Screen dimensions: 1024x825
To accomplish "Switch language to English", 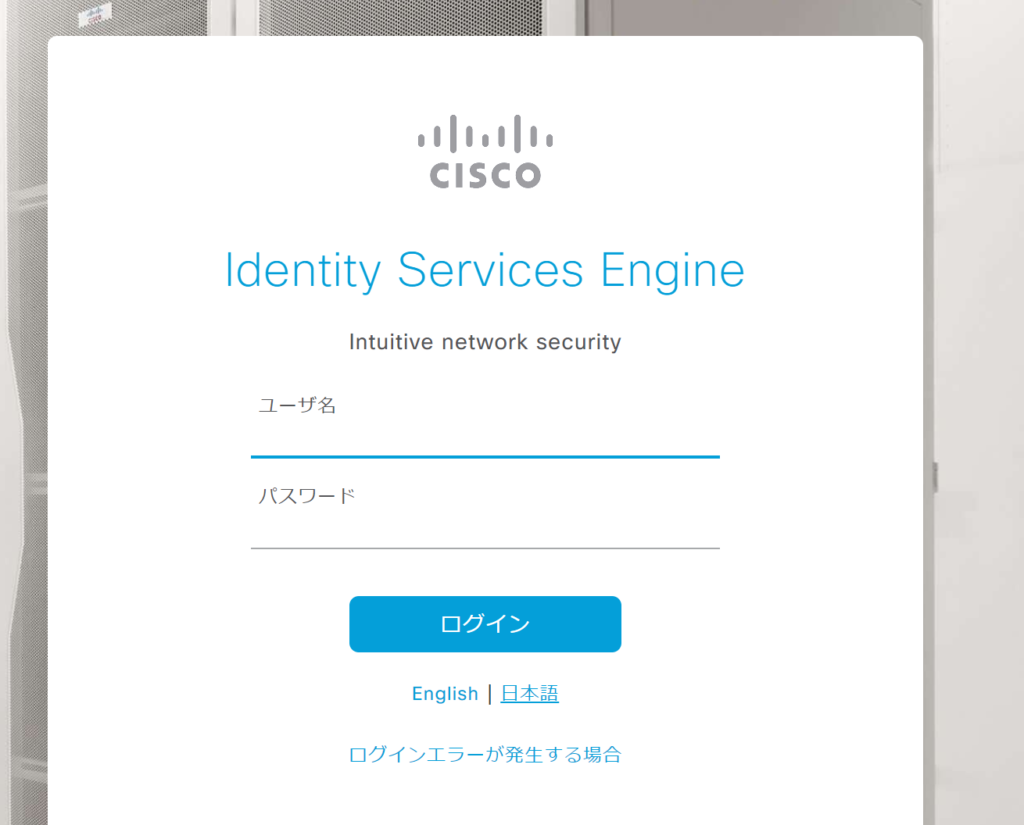I will [x=445, y=694].
